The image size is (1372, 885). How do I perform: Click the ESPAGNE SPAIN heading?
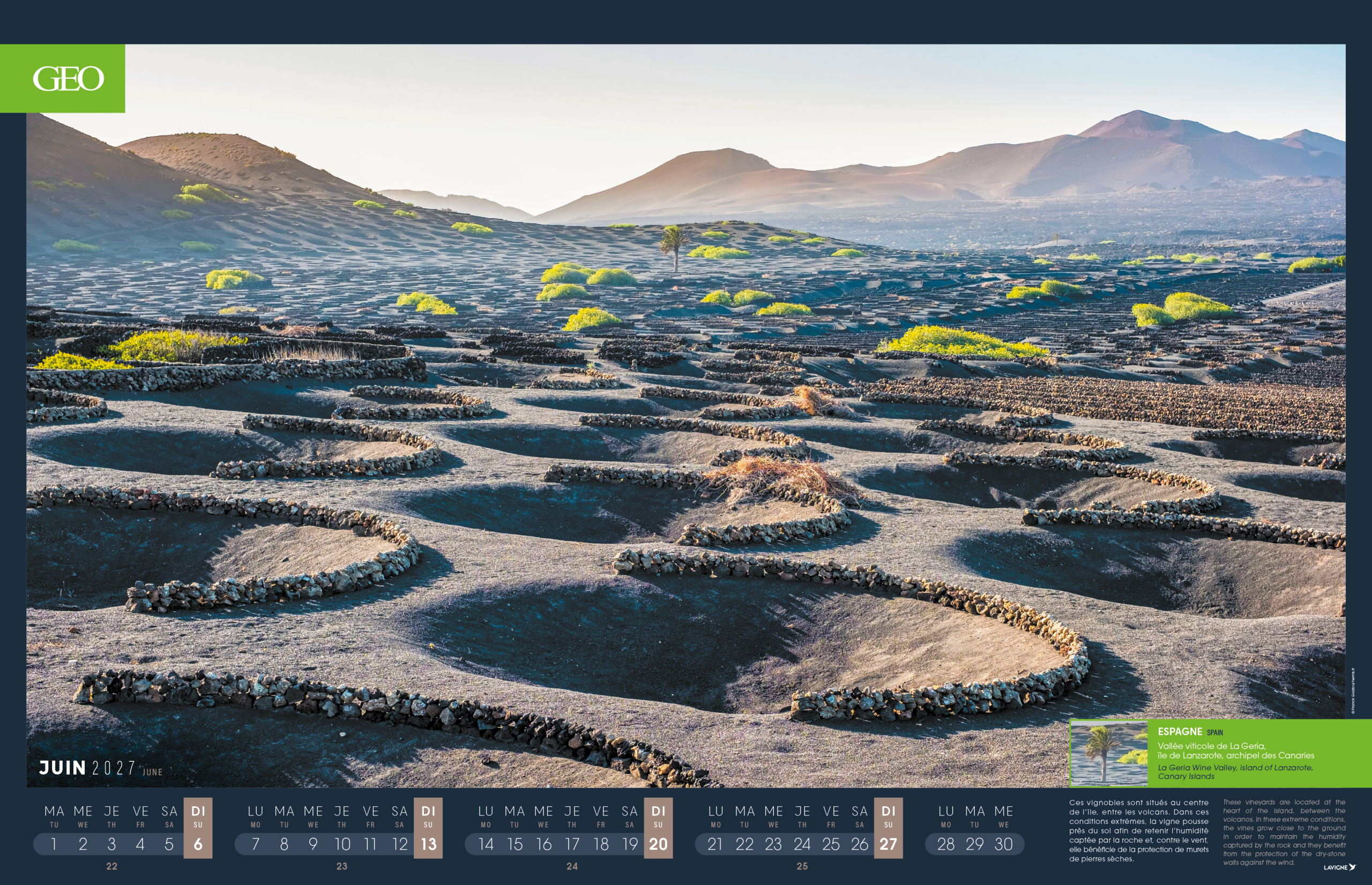(x=1189, y=732)
